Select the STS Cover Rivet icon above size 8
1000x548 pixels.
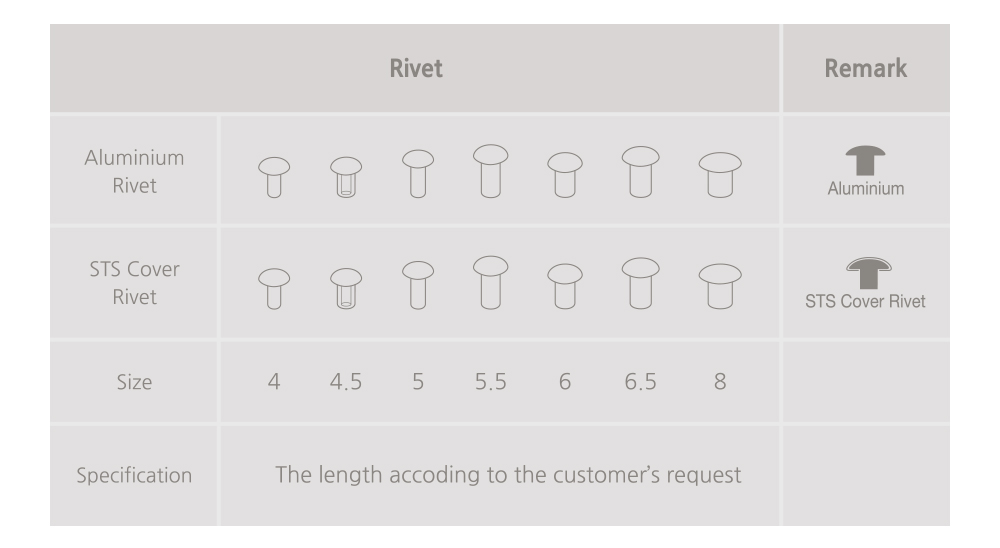(x=719, y=285)
